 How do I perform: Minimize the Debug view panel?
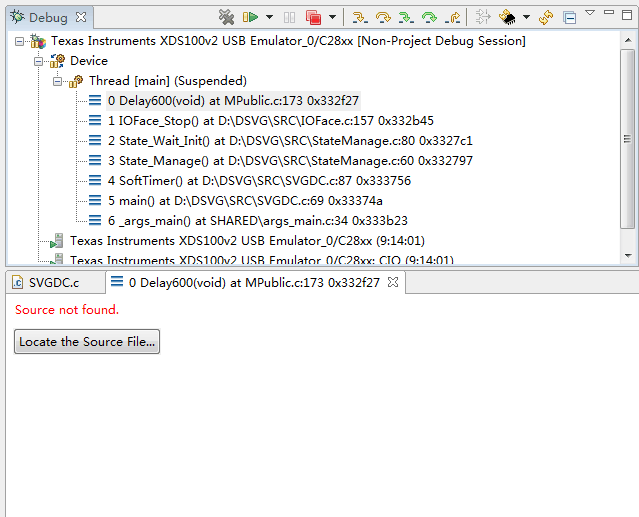(609, 13)
